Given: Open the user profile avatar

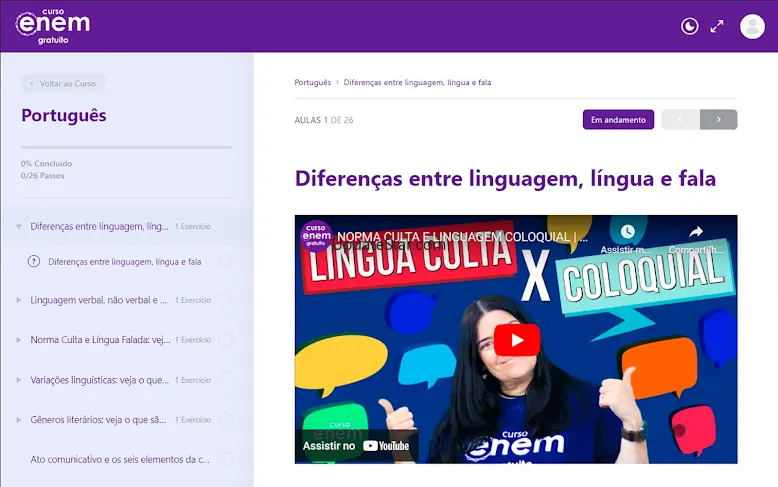Looking at the screenshot, I should coord(752,26).
